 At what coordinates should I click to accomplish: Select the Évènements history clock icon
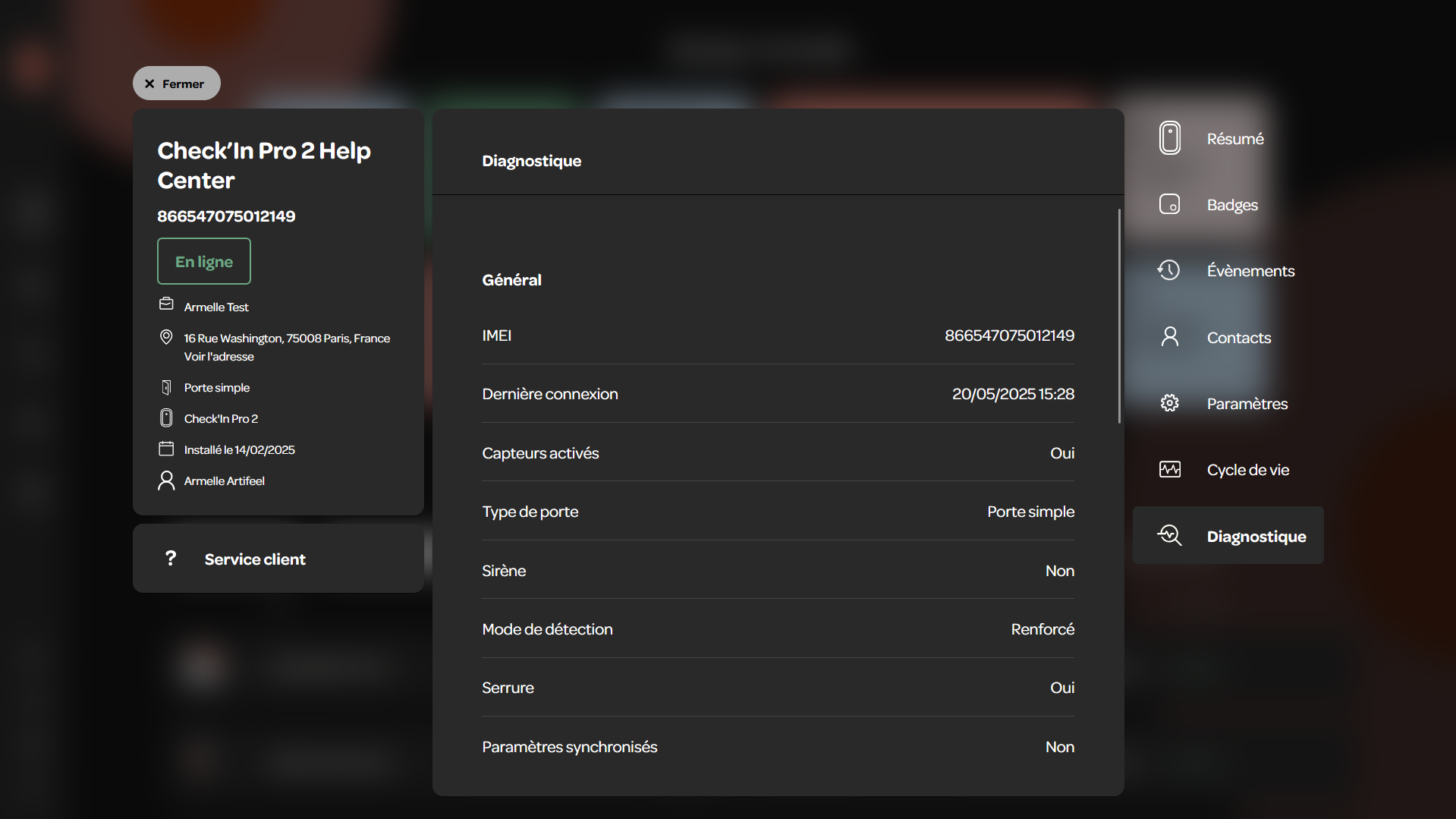pos(1169,270)
